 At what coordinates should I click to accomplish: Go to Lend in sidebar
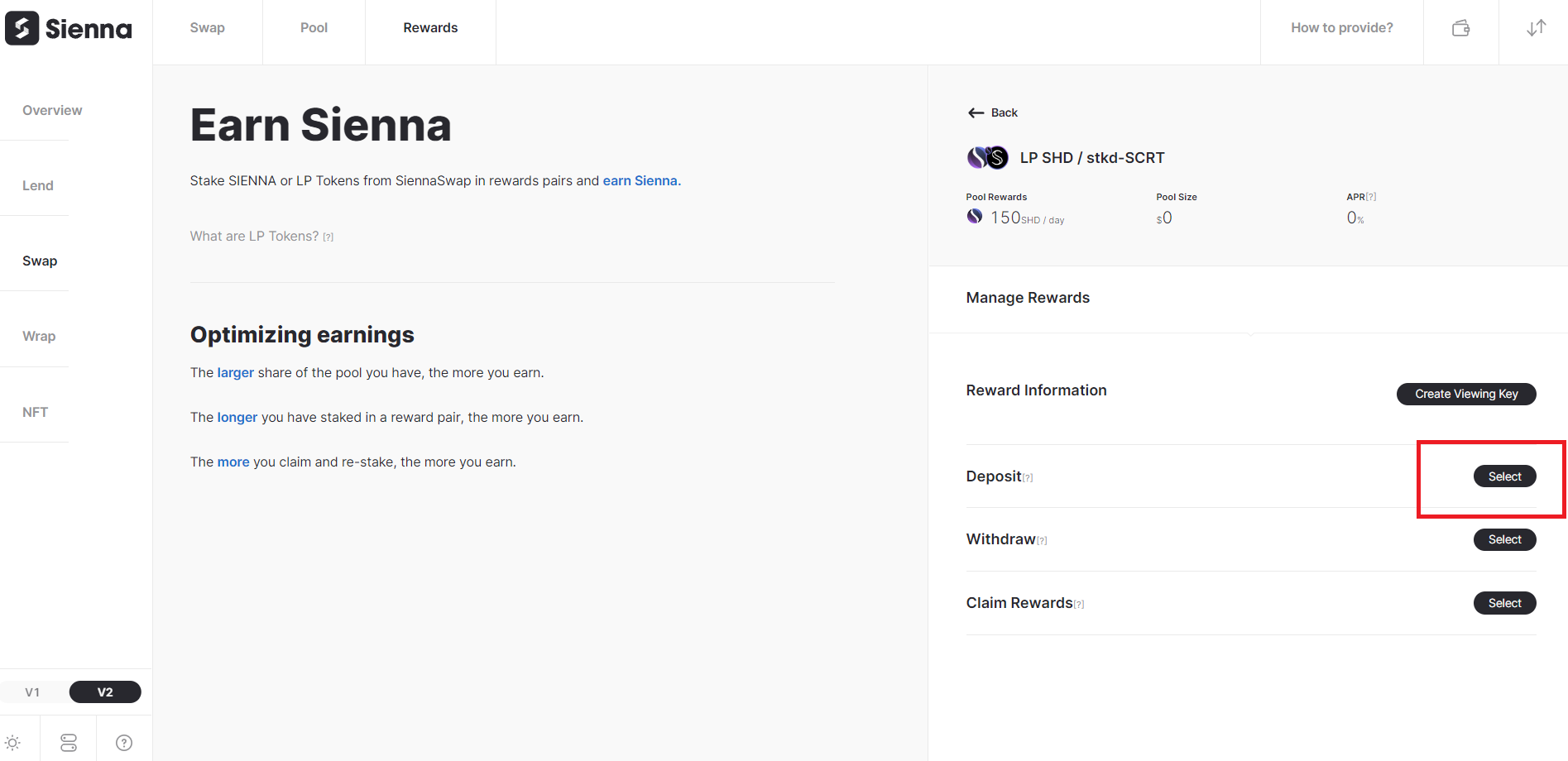click(x=38, y=186)
